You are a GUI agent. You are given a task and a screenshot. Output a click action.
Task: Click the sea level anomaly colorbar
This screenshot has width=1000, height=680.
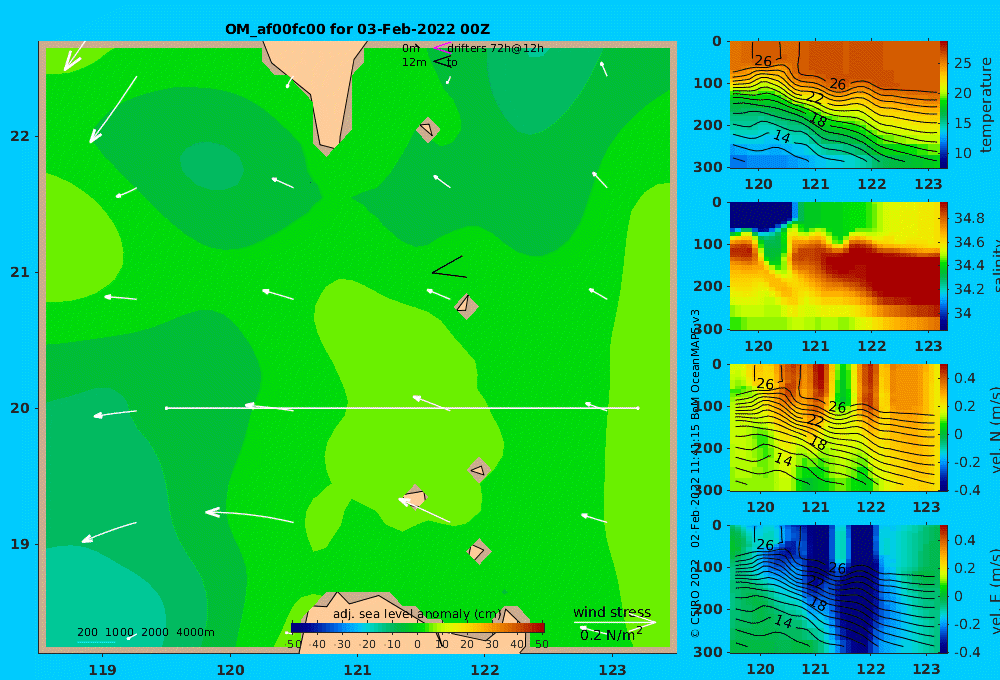418,628
